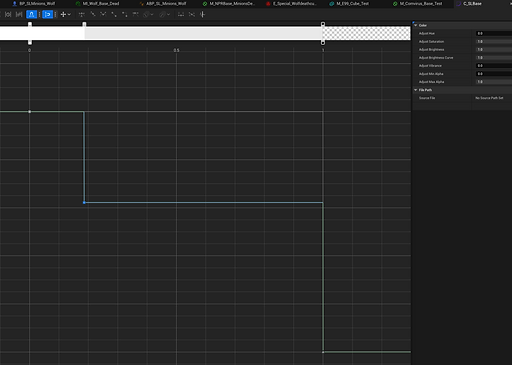Select the bottom alpha stop at 0
The height and width of the screenshot is (365, 512).
pyautogui.click(x=30, y=42)
